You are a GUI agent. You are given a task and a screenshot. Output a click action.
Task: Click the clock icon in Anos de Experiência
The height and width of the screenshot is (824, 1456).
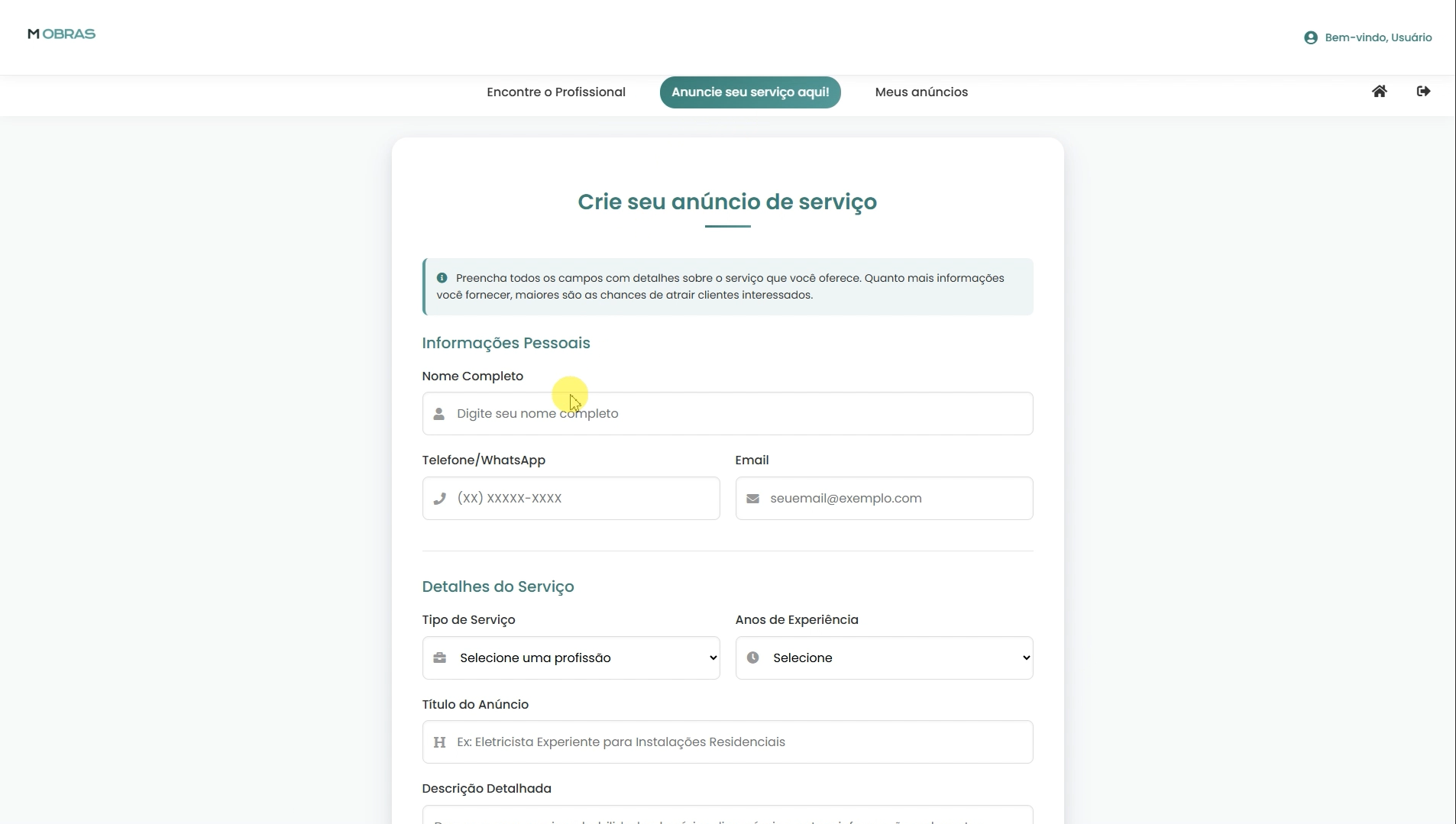pos(752,658)
